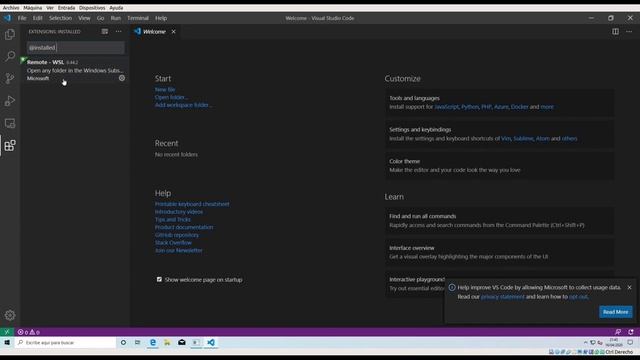Open errors and warnings in the status bar
The height and width of the screenshot is (360, 640).
point(29,332)
